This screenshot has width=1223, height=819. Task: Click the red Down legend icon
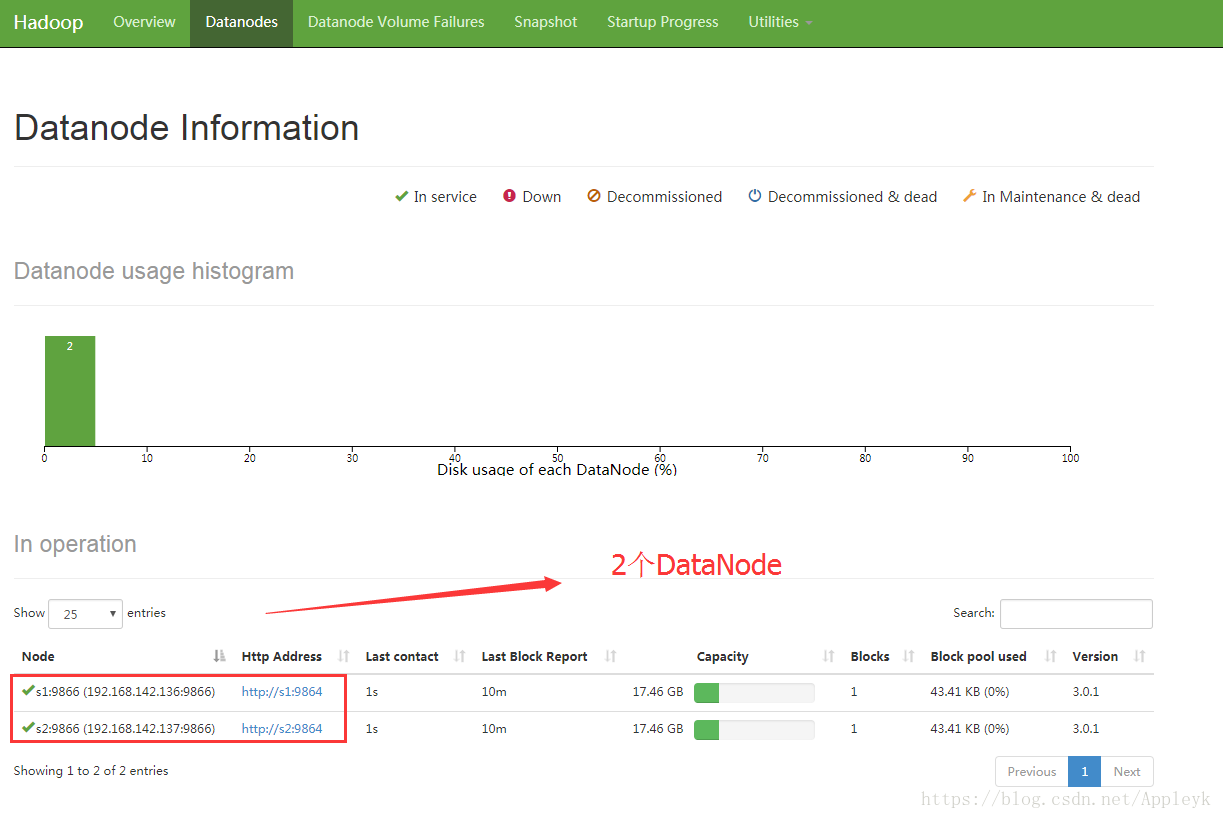pos(509,197)
